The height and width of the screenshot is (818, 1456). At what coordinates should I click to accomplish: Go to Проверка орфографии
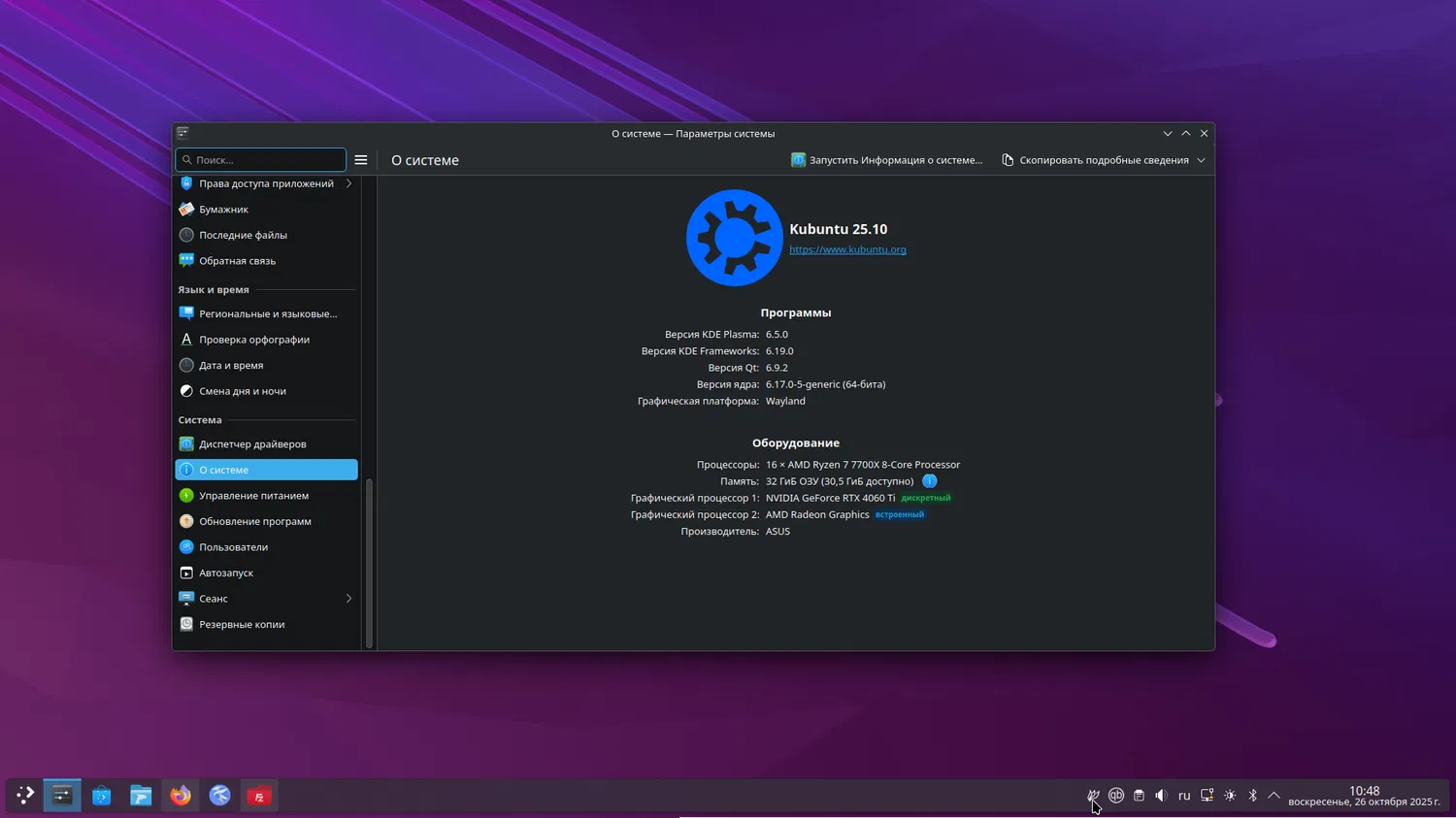[x=266, y=340]
